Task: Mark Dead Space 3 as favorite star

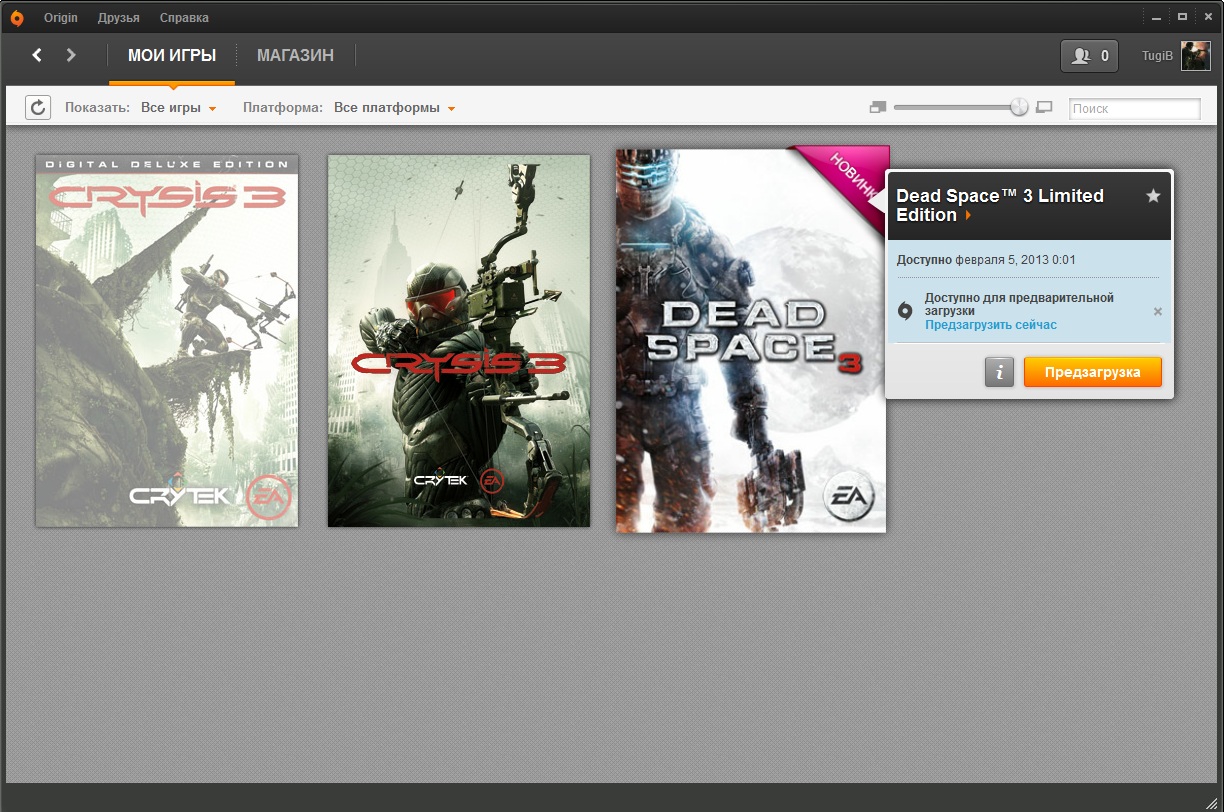Action: [x=1153, y=196]
